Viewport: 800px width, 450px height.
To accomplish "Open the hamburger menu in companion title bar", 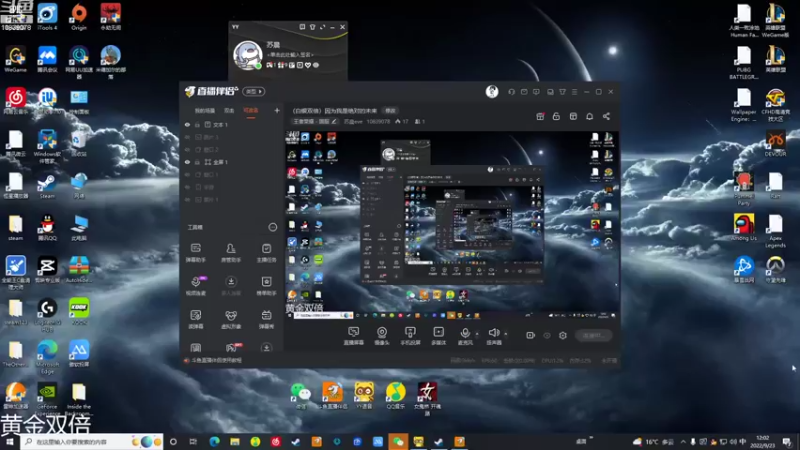I will (x=574, y=92).
